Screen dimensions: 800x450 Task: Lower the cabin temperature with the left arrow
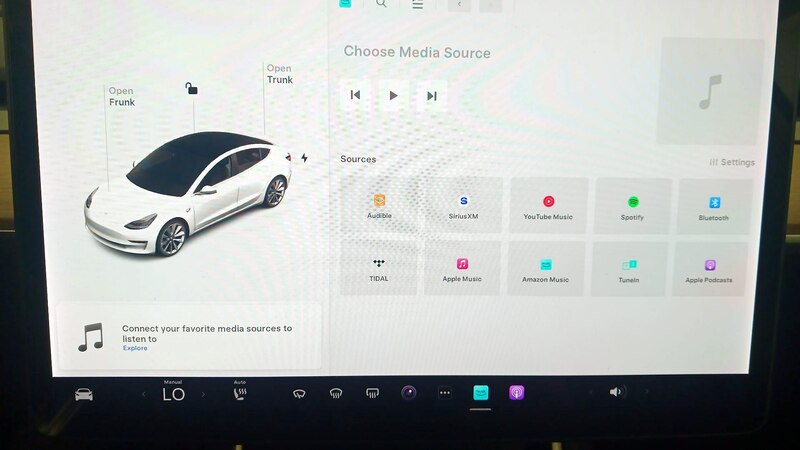coord(143,394)
